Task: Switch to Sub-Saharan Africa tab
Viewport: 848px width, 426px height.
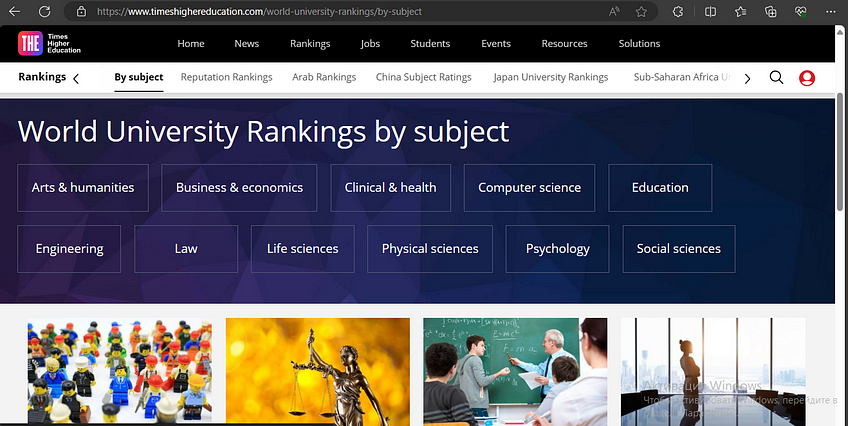Action: [683, 77]
